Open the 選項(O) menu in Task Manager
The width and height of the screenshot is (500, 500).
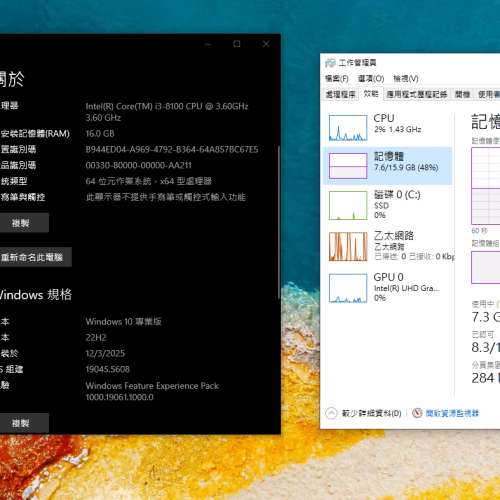(x=371, y=79)
